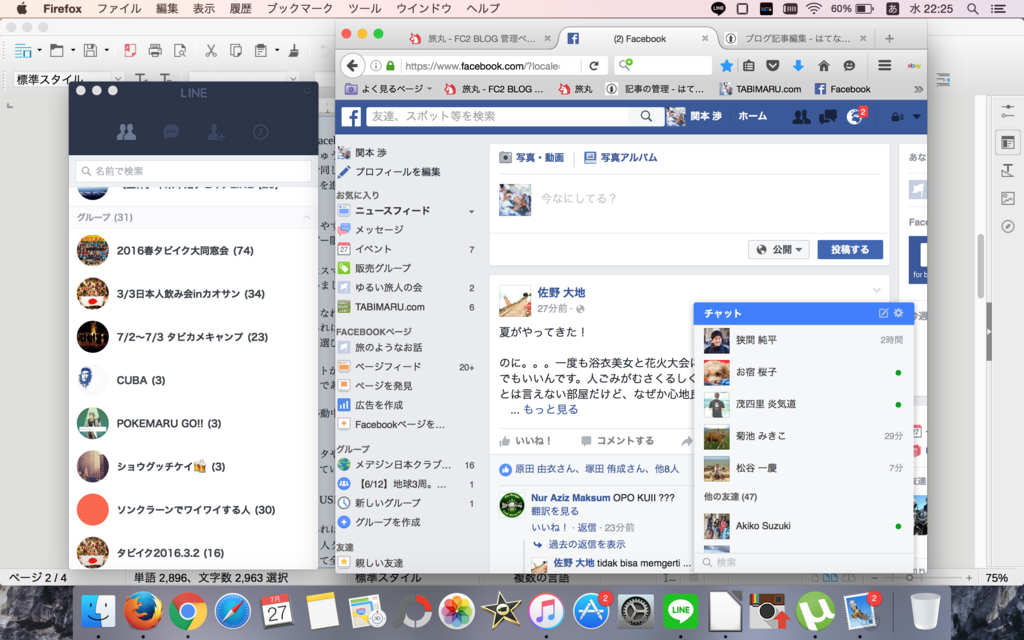1024x640 pixels.
Task: Click cut scissors icon in word processor
Action: 210,50
